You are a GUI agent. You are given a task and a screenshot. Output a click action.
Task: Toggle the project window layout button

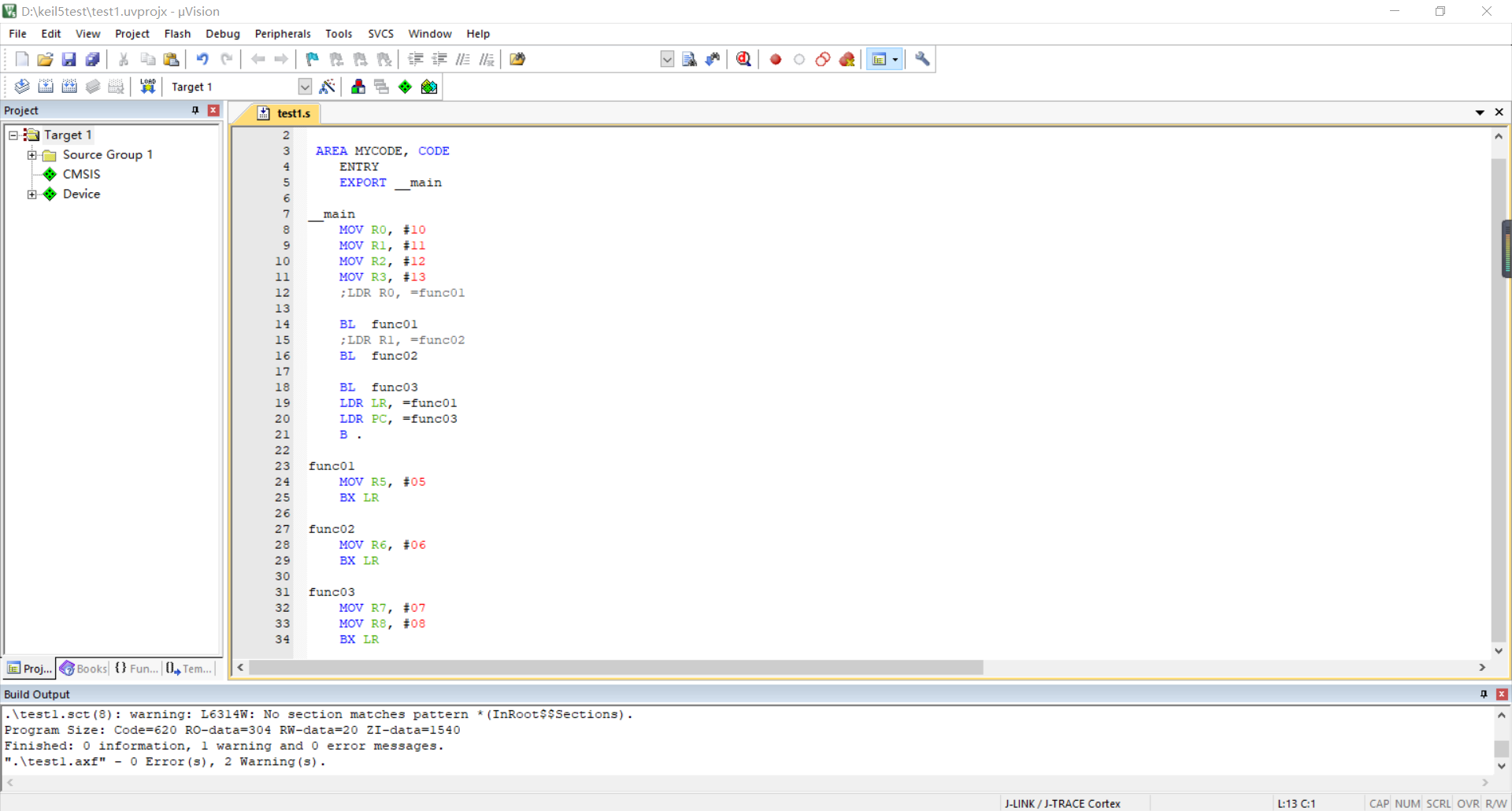pos(879,59)
